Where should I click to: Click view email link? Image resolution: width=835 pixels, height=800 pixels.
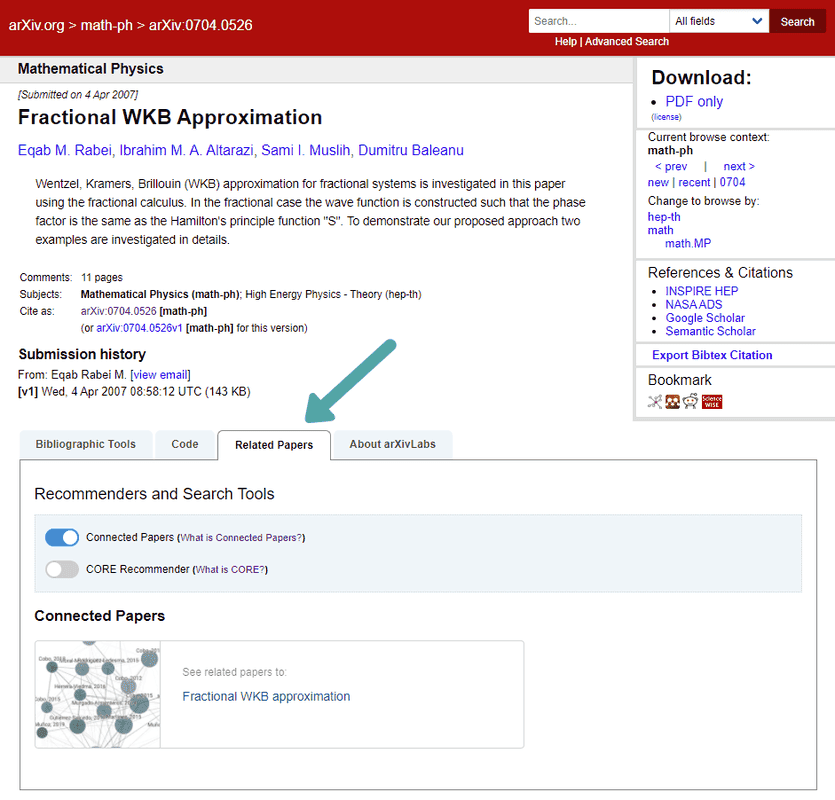pyautogui.click(x=160, y=375)
